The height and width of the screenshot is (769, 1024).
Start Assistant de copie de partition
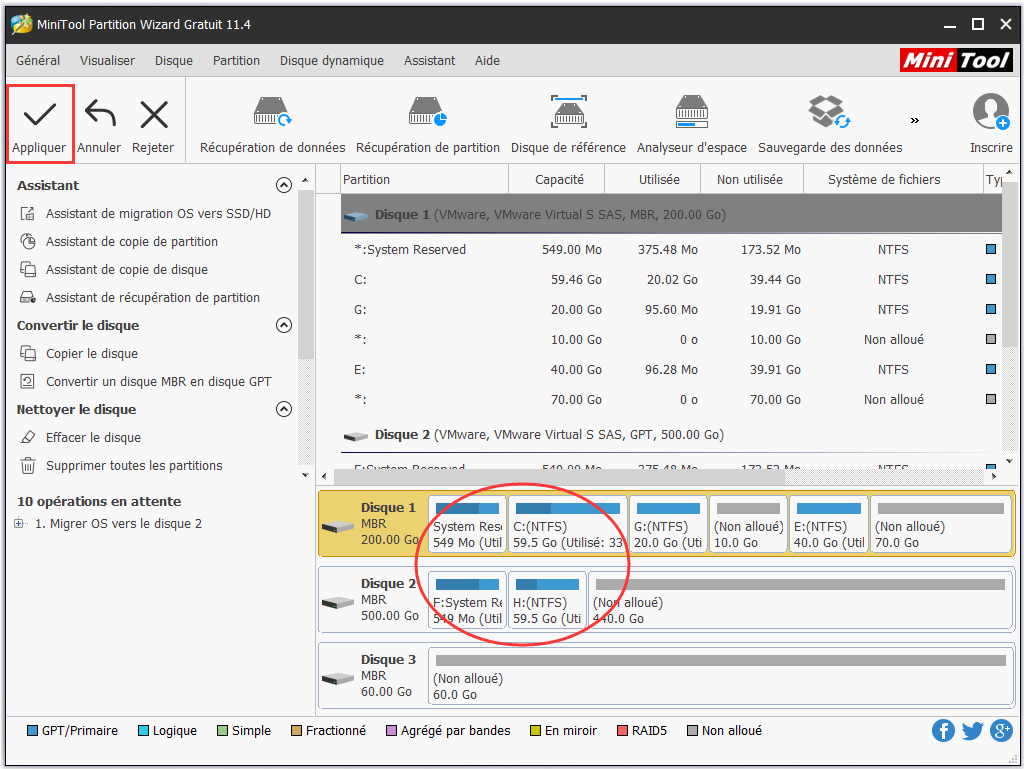click(131, 242)
